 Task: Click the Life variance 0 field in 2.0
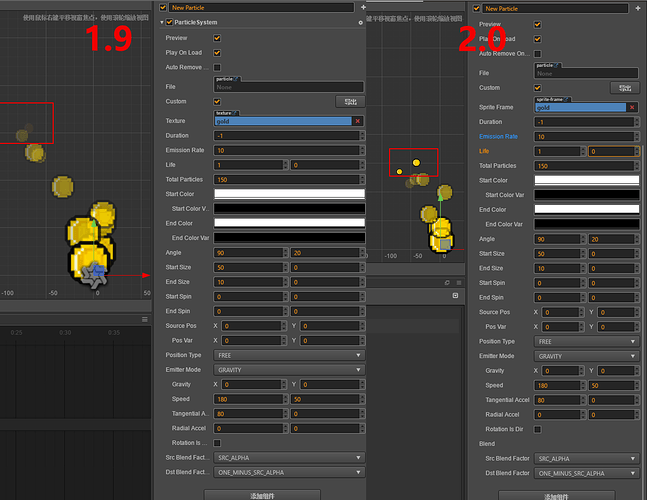point(612,151)
